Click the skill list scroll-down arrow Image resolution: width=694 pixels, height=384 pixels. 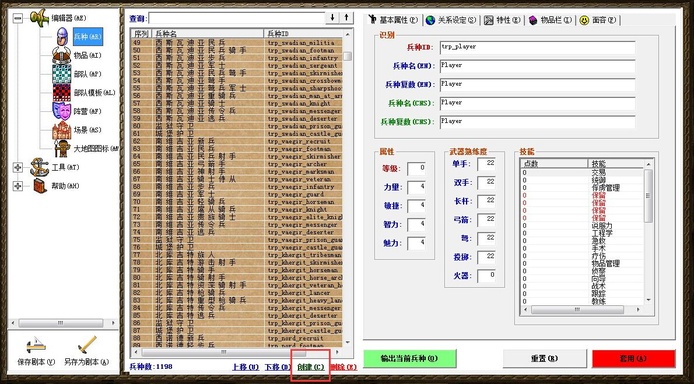pos(648,300)
